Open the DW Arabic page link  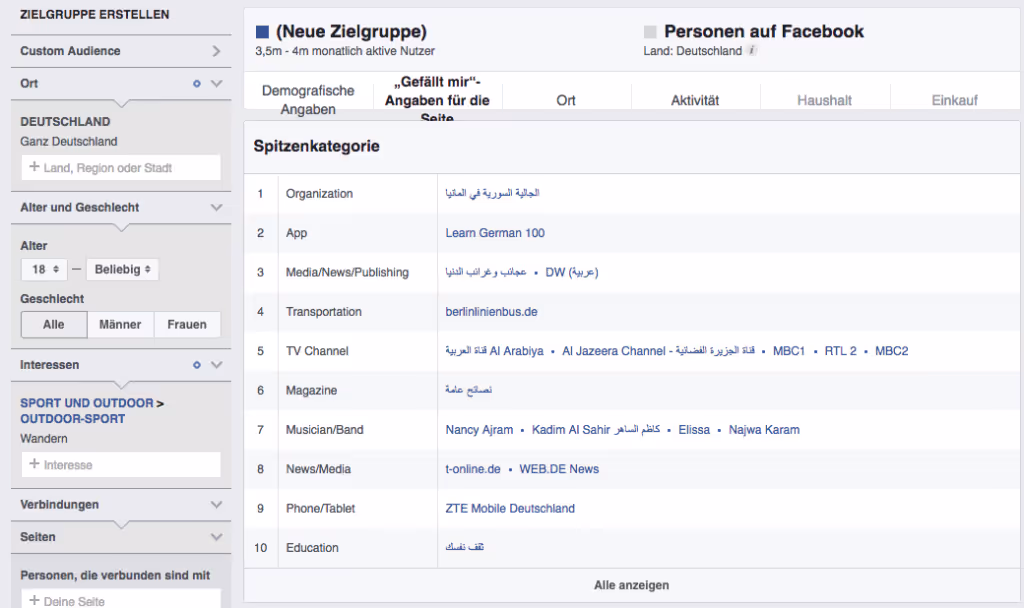(572, 272)
